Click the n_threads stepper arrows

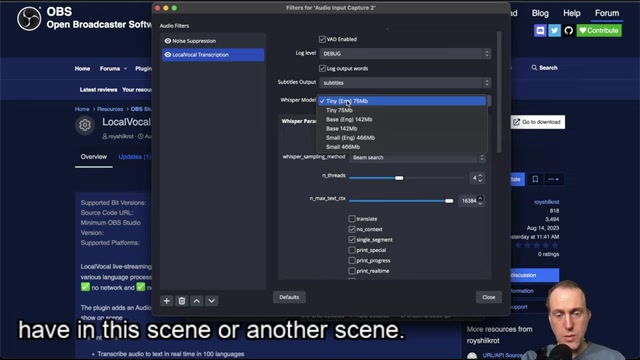tap(480, 178)
